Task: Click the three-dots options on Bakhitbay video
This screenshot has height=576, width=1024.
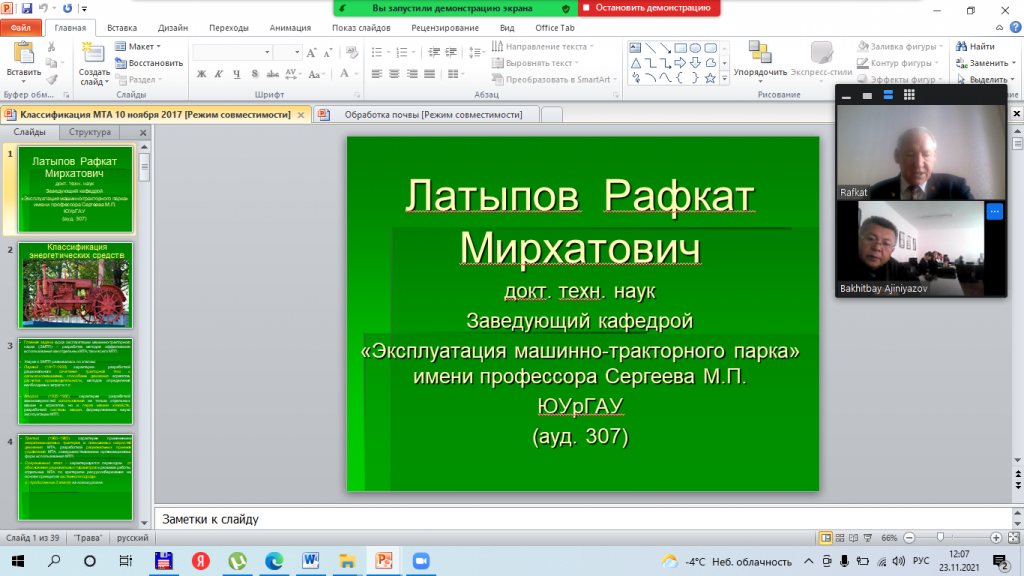Action: pyautogui.click(x=994, y=211)
